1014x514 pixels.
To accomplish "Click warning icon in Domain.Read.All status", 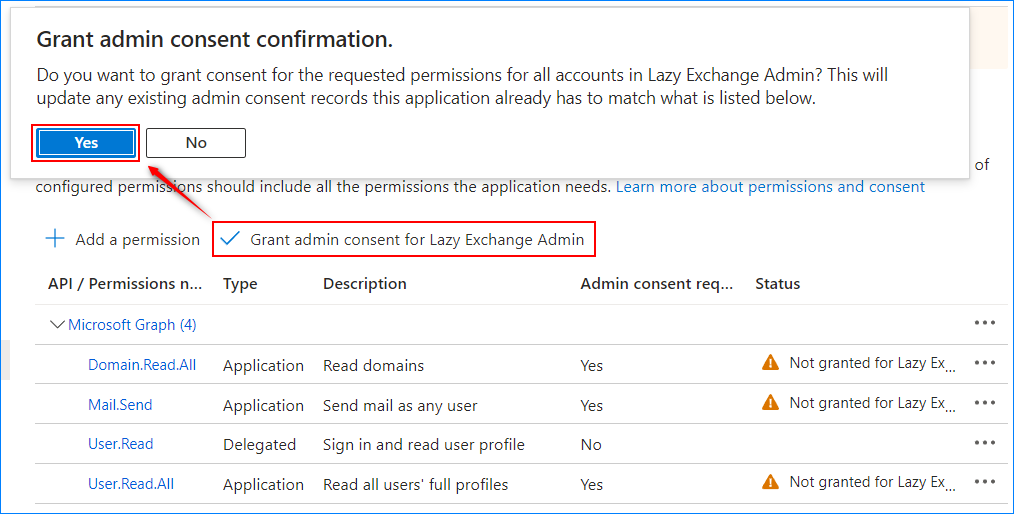I will tap(770, 363).
